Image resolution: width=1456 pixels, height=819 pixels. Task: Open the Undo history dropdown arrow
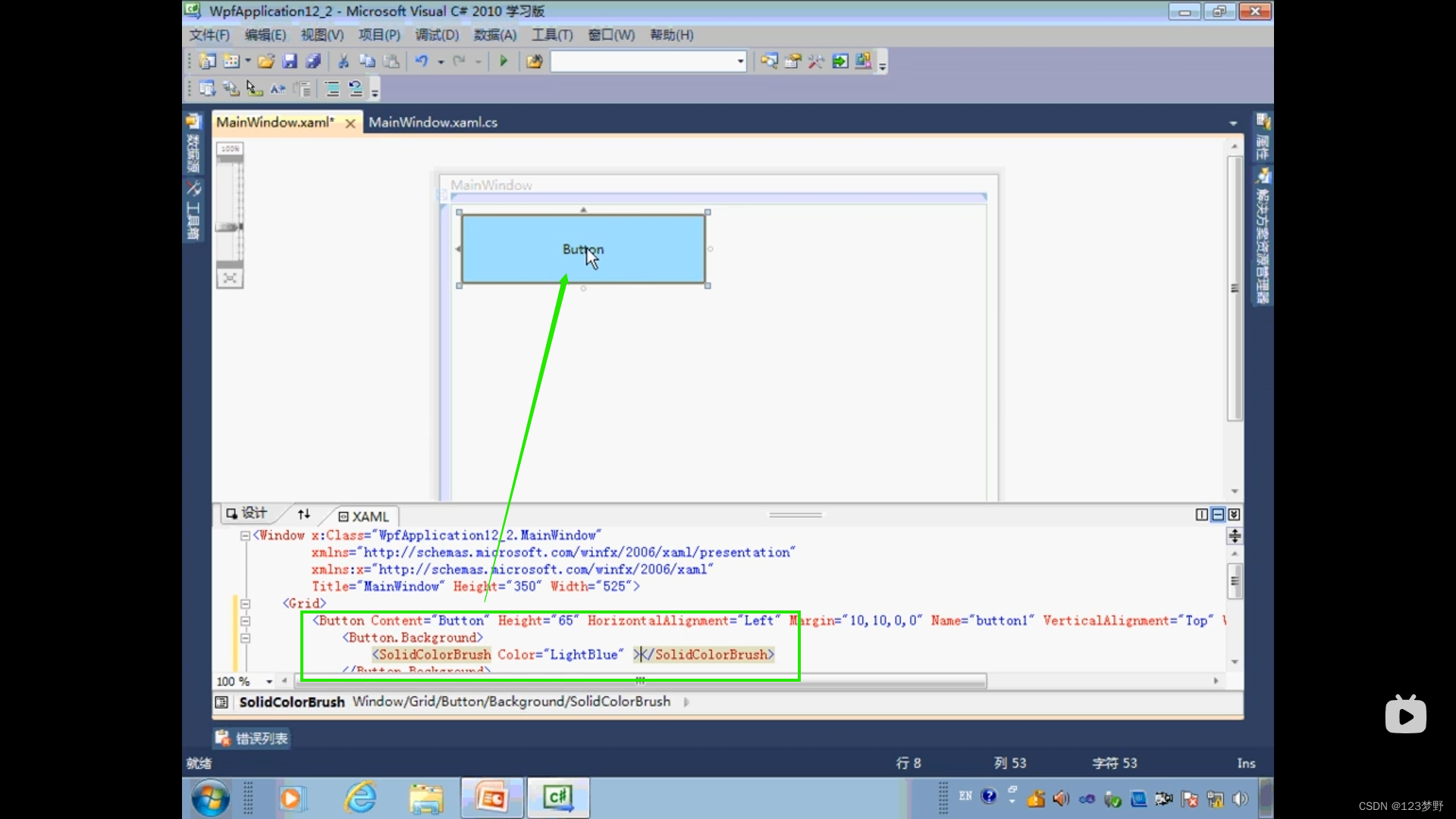point(441,61)
